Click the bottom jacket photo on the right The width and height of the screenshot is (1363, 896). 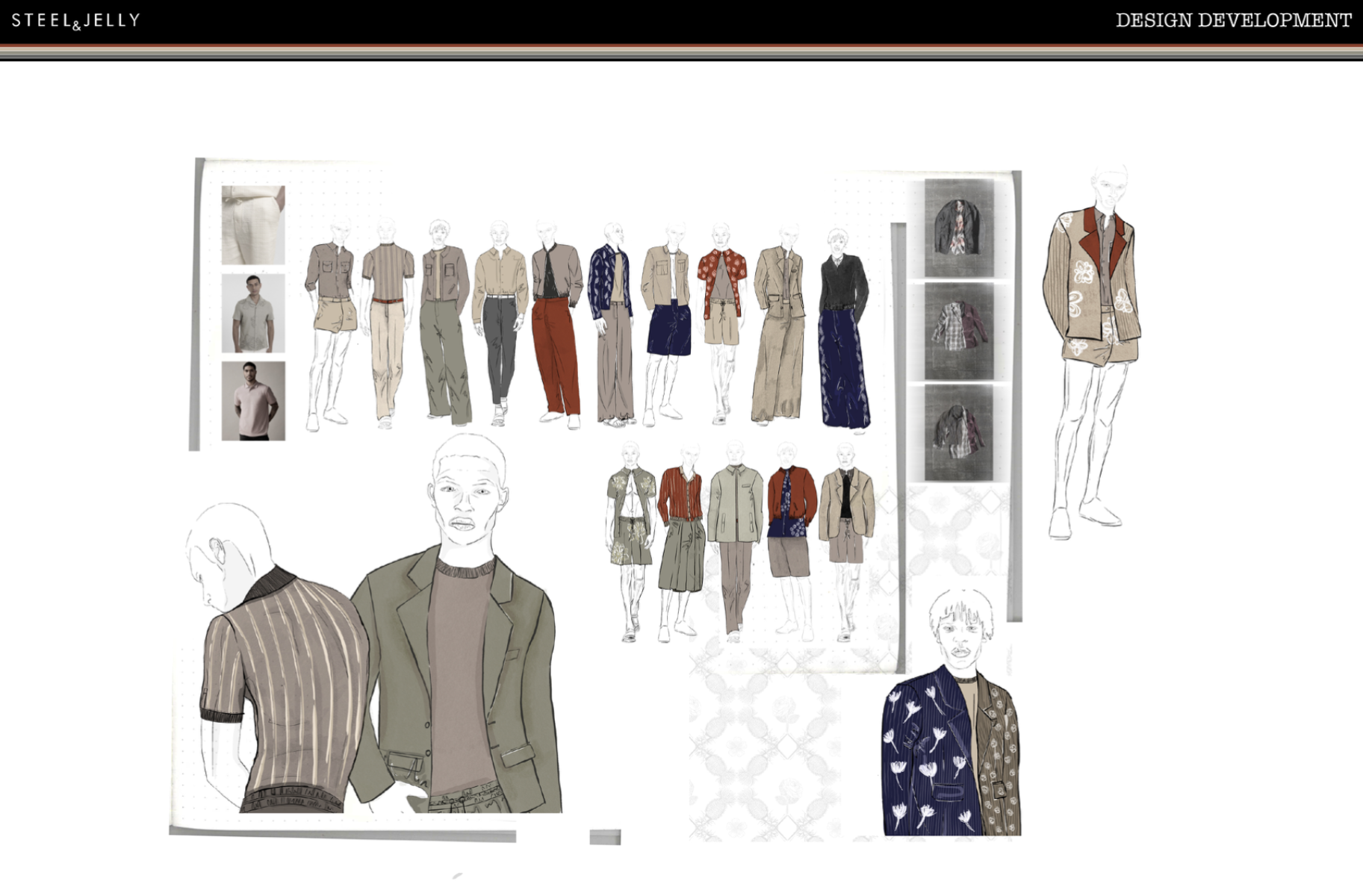(x=959, y=432)
